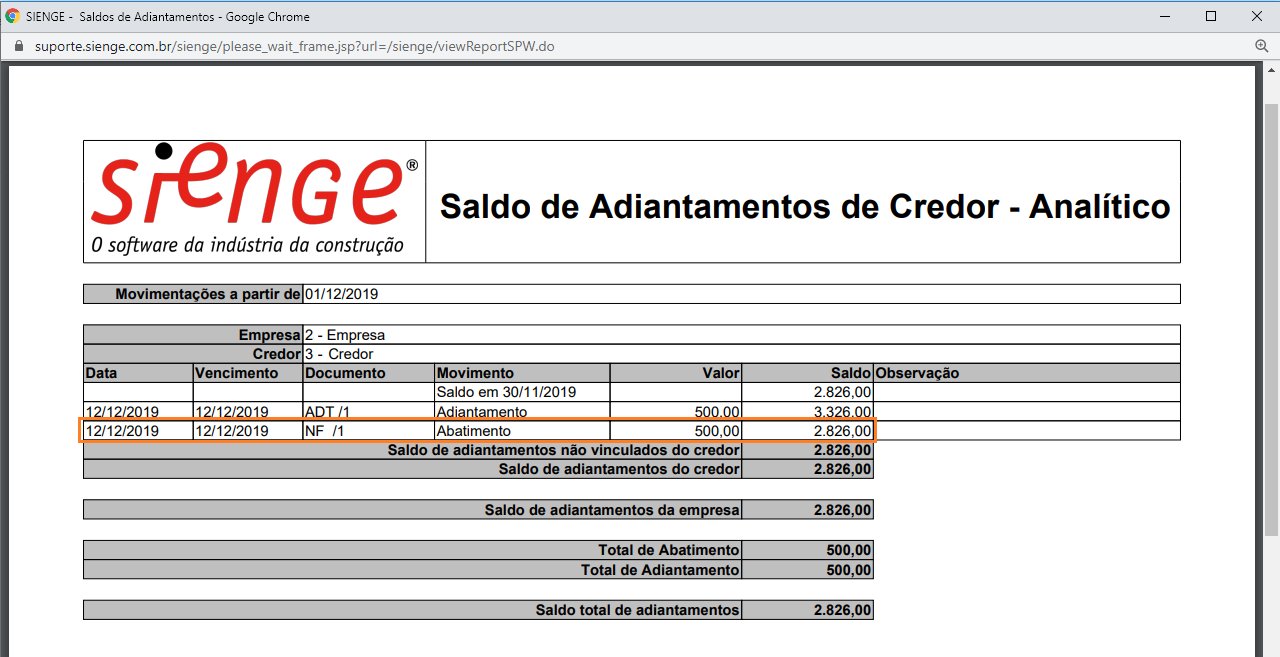Click 'Saldo de adiantamentos do credor' label

619,469
